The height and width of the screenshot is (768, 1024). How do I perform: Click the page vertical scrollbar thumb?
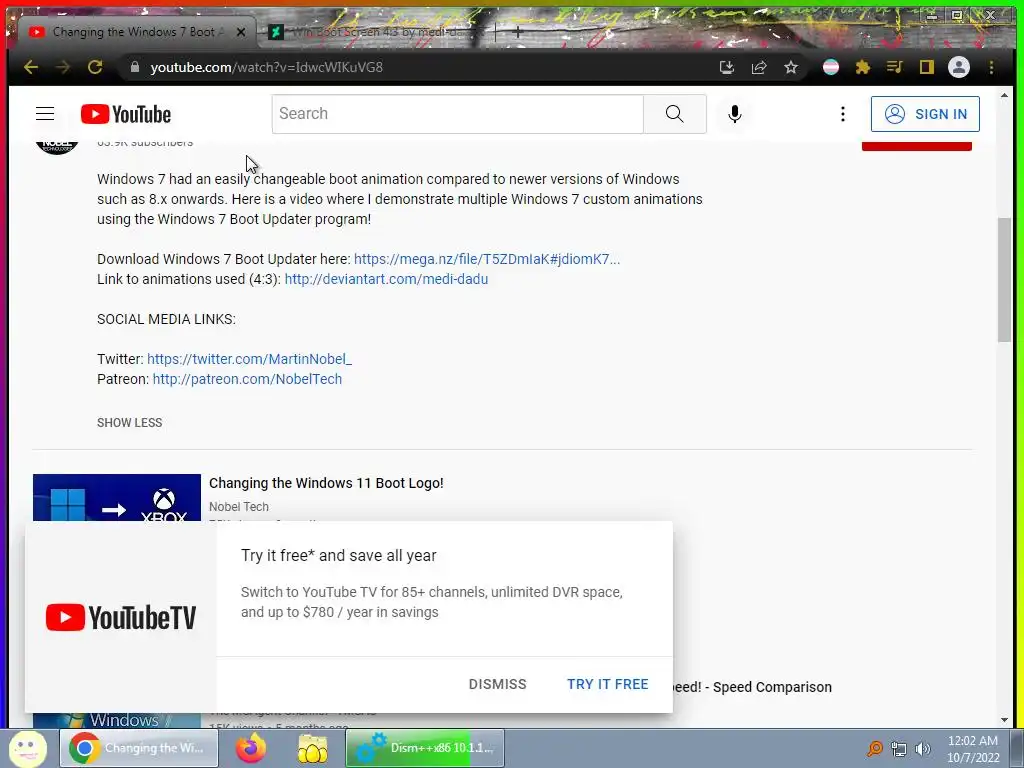(x=1004, y=280)
